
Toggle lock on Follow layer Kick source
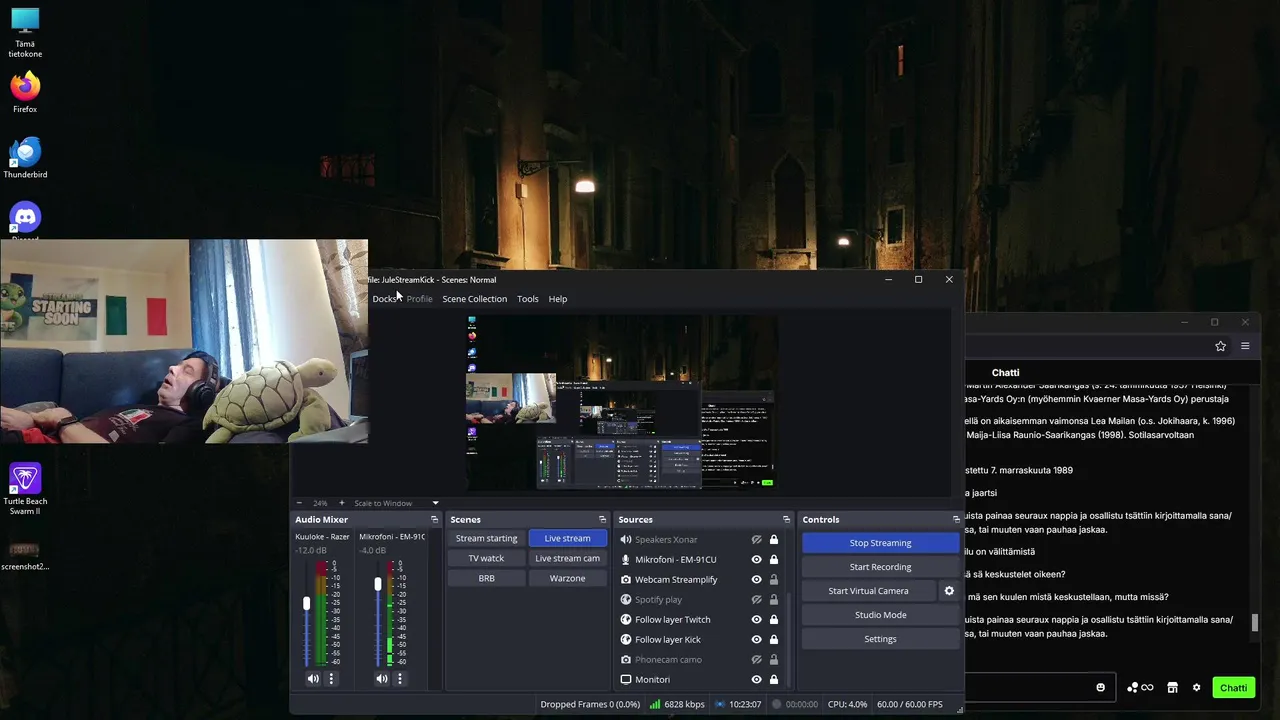[773, 640]
